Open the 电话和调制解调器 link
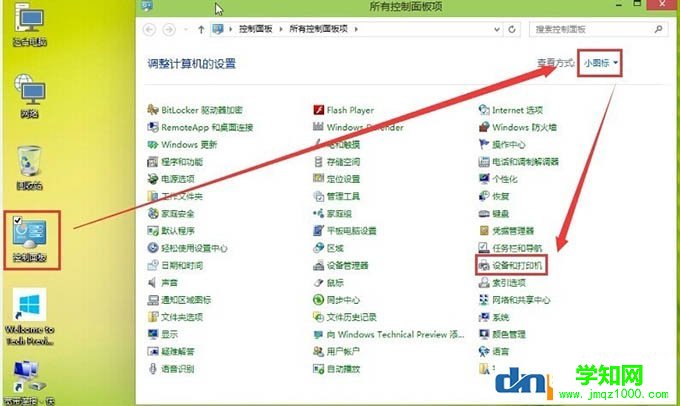Image resolution: width=680 pixels, height=406 pixels. coord(526,162)
